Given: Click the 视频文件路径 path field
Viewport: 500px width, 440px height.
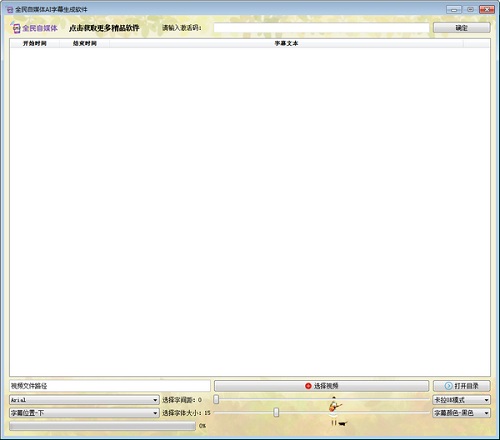Looking at the screenshot, I should (110, 386).
